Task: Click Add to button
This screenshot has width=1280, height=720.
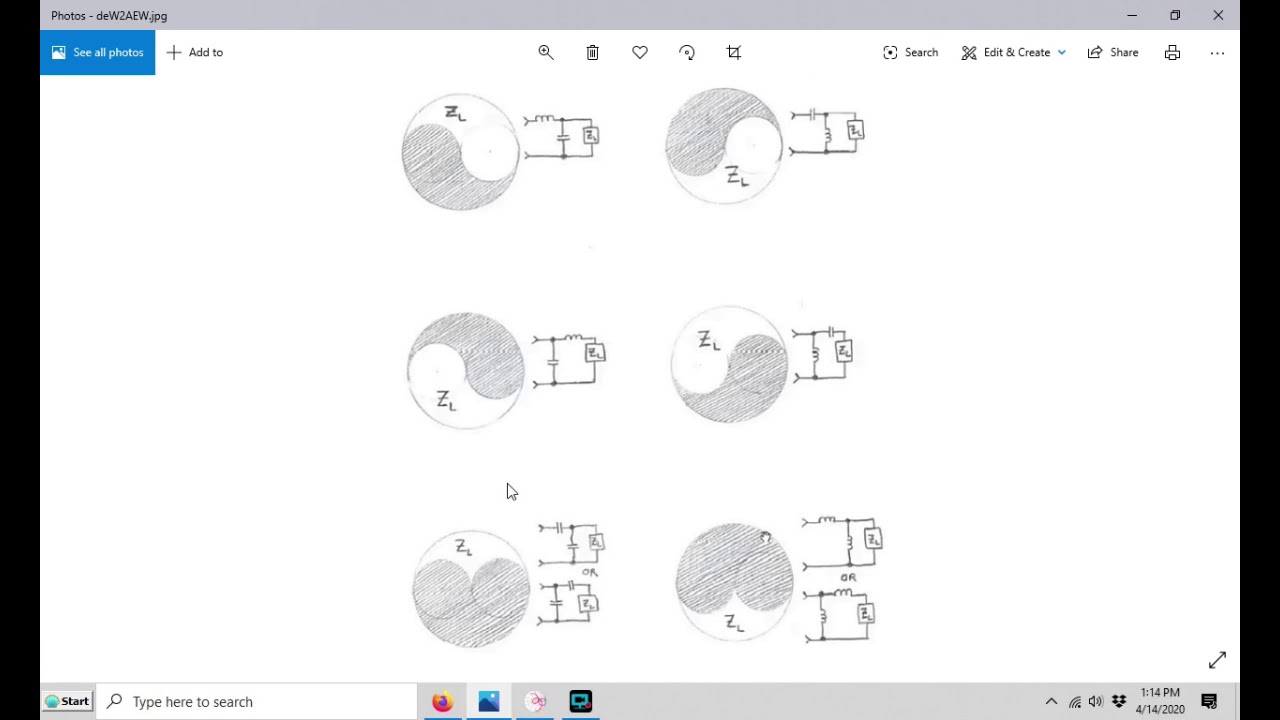Action: pyautogui.click(x=195, y=52)
